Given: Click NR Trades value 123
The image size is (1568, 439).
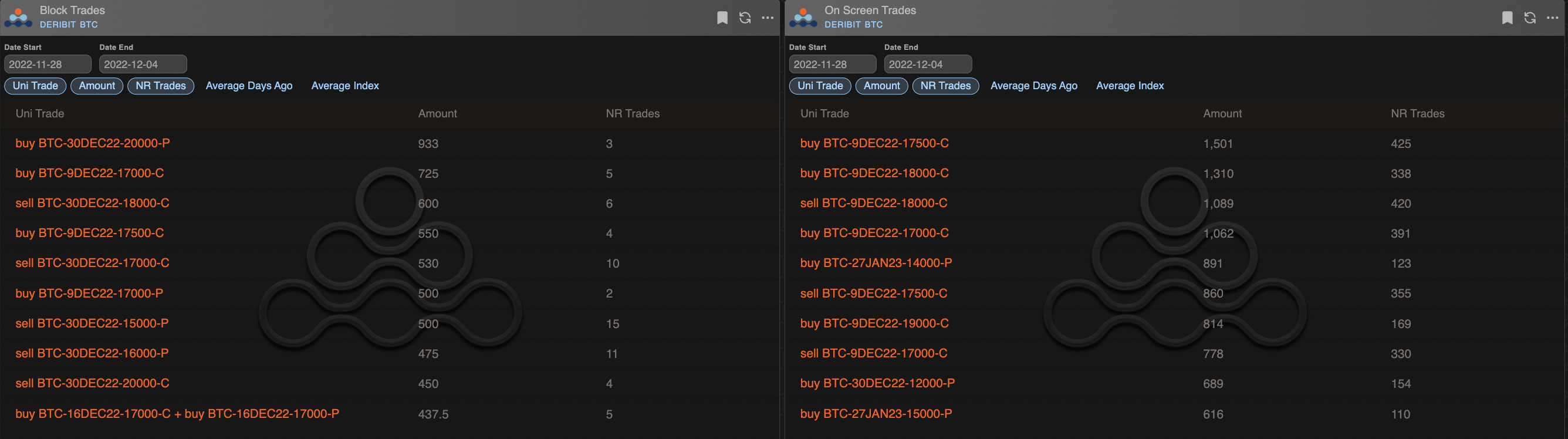Looking at the screenshot, I should coord(1400,264).
